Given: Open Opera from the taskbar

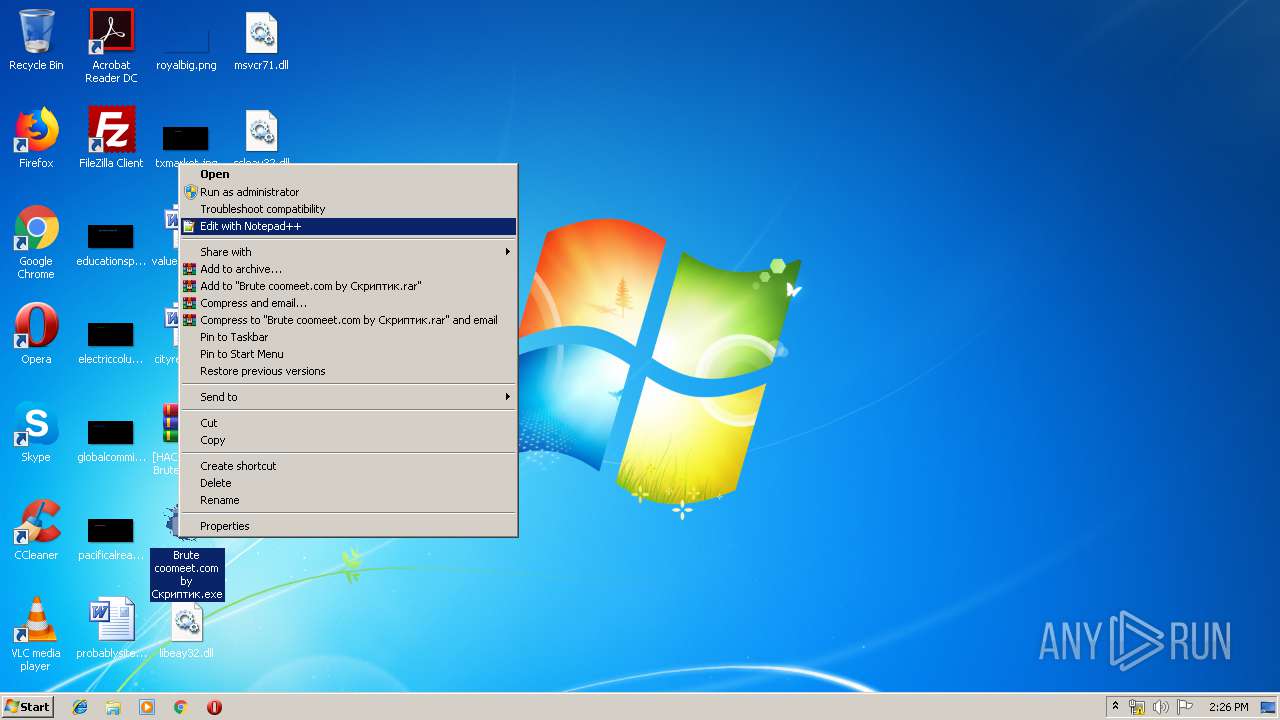Looking at the screenshot, I should (x=214, y=707).
